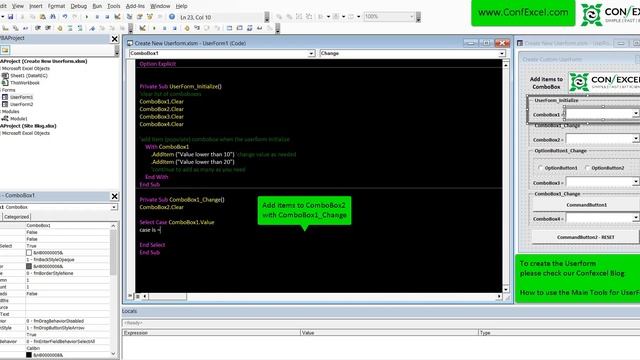Image resolution: width=640 pixels, height=360 pixels.
Task: Select Sheet1 (DataREG) in project tree
Action: pos(29,76)
